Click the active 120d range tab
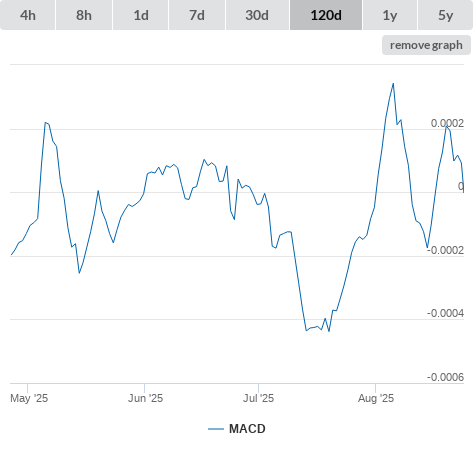Viewport: 474px width, 455px height. 326,15
